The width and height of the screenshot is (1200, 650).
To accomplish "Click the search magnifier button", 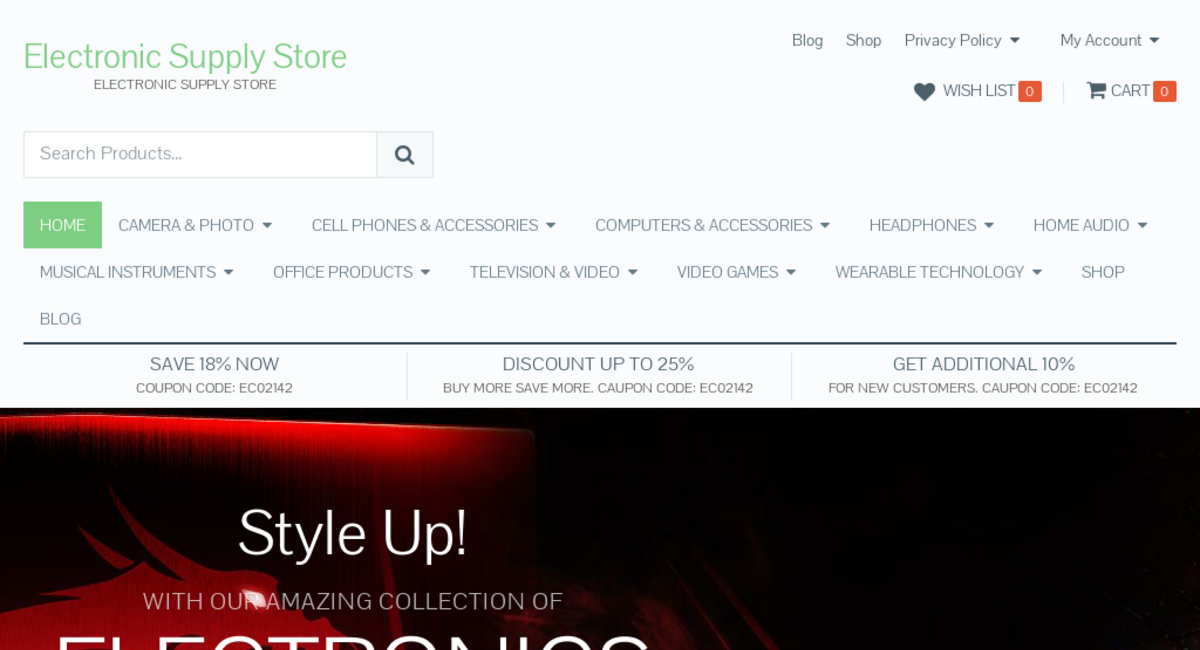I will click(x=404, y=154).
